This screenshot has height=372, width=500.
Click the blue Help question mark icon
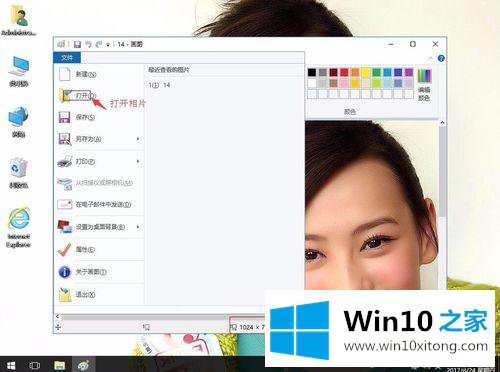(441, 58)
